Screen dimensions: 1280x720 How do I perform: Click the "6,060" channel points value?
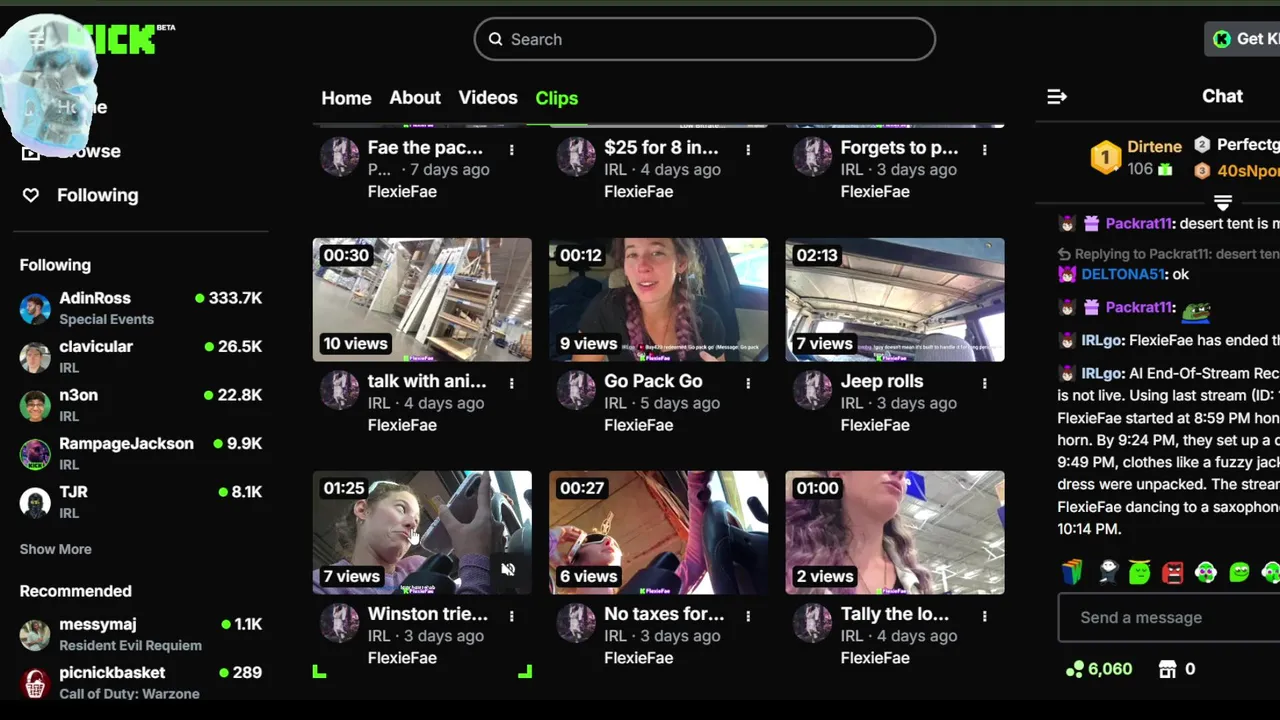(1110, 669)
